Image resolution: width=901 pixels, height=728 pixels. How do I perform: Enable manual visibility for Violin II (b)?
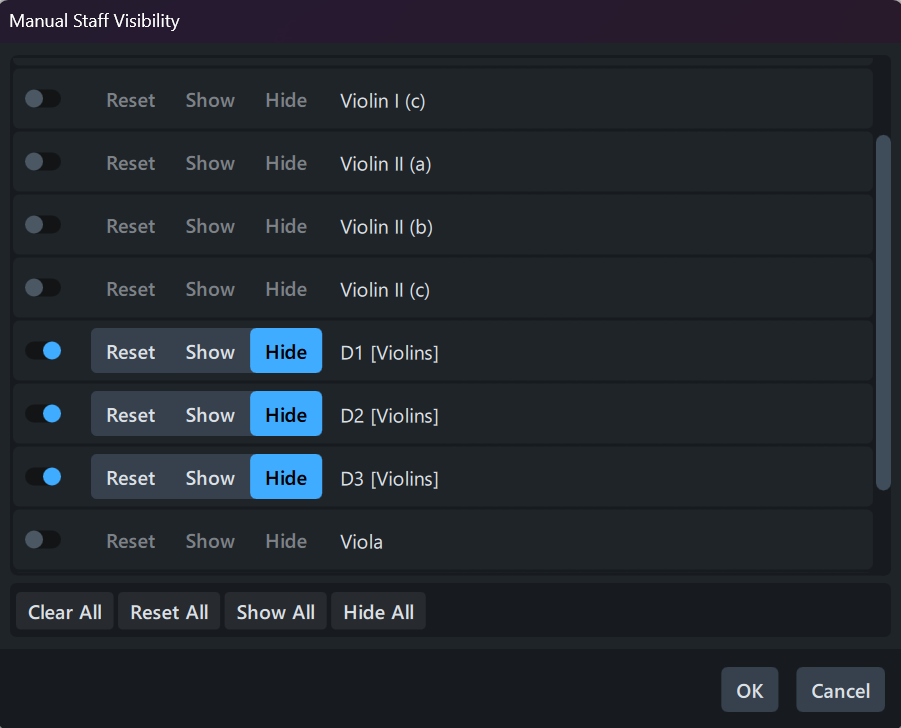click(x=43, y=225)
